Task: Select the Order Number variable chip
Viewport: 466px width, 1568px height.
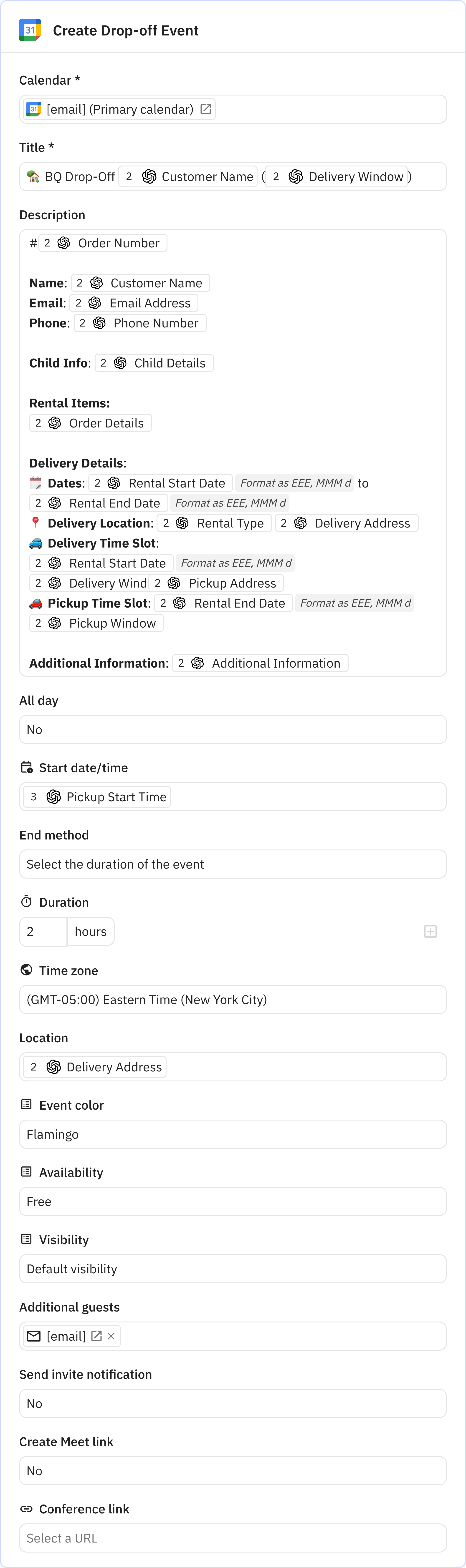Action: click(x=102, y=243)
